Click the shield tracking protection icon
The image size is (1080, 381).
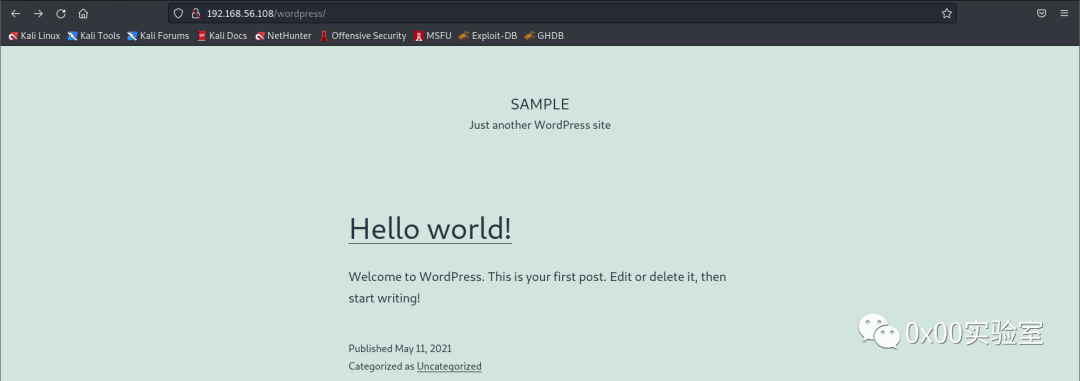[x=178, y=13]
